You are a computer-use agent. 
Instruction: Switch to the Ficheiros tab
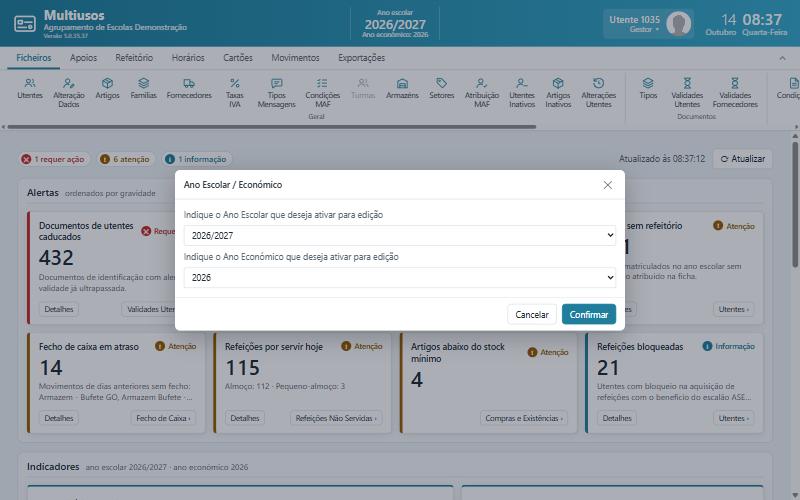point(34,58)
